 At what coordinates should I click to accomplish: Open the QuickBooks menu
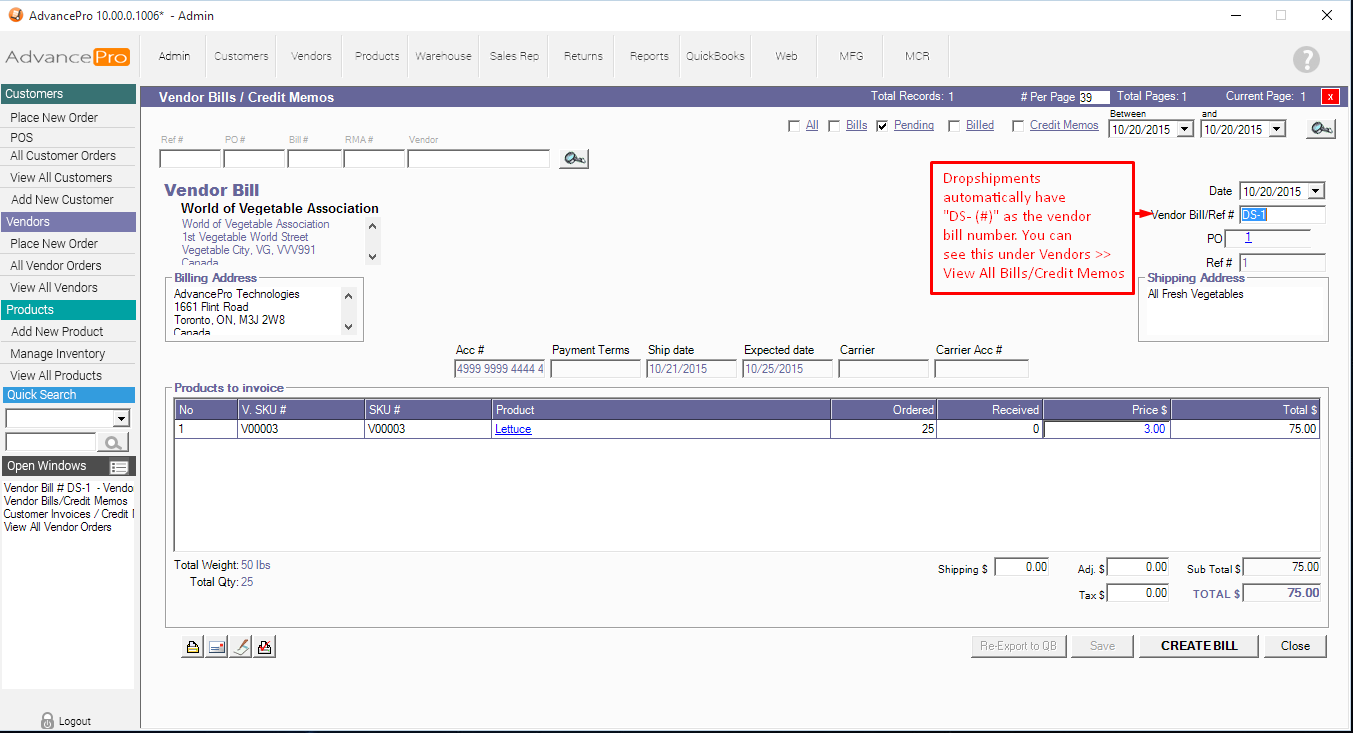(715, 56)
